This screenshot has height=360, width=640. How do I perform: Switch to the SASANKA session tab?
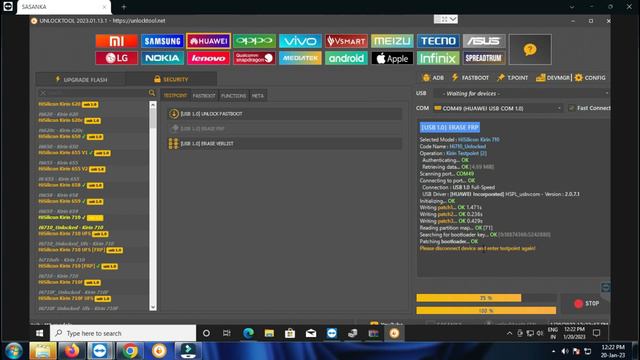[63, 7]
